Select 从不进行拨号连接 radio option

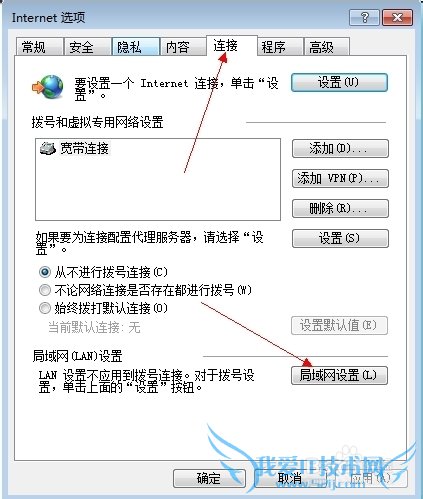click(45, 272)
